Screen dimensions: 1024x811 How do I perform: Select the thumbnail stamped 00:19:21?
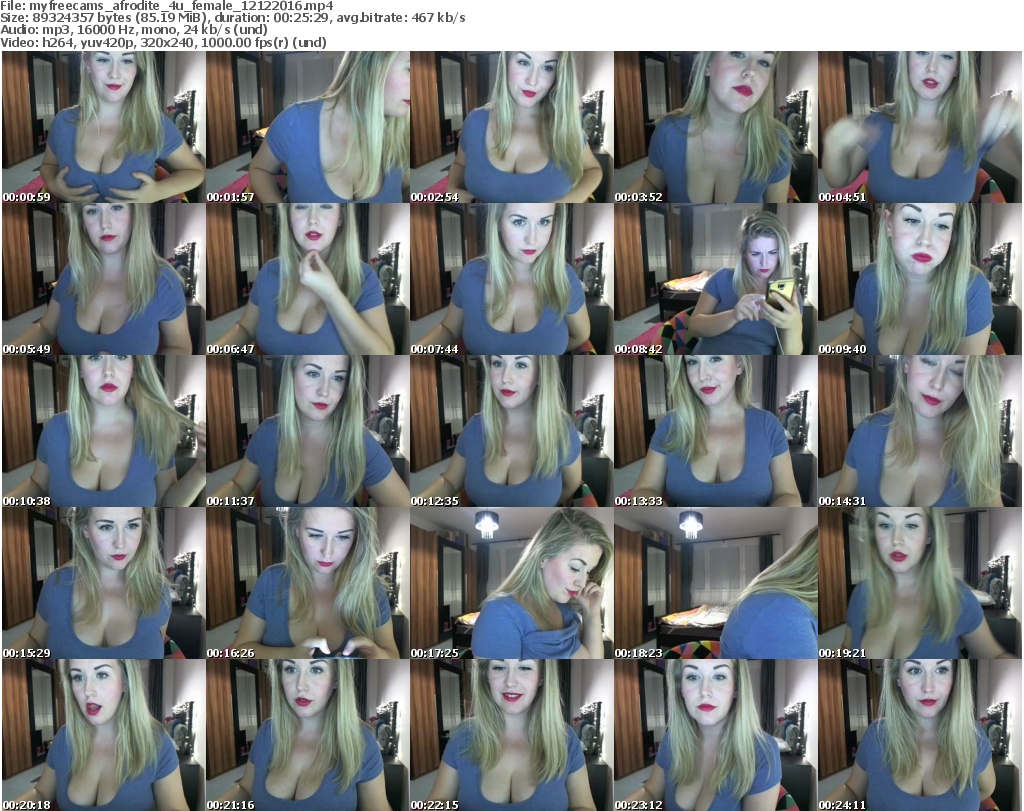[920, 583]
